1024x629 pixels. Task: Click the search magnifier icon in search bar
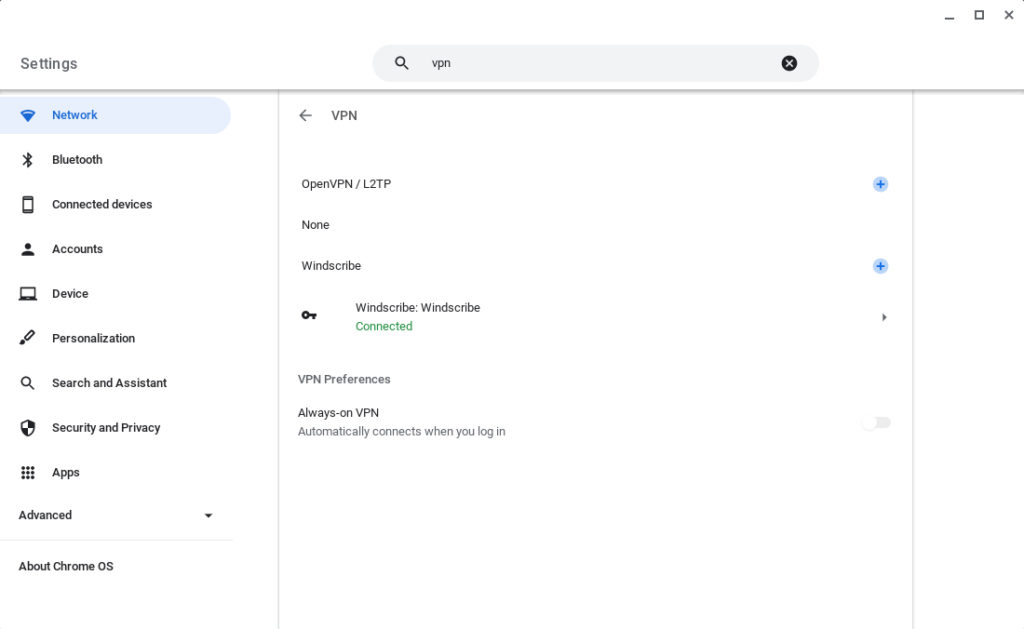[402, 63]
